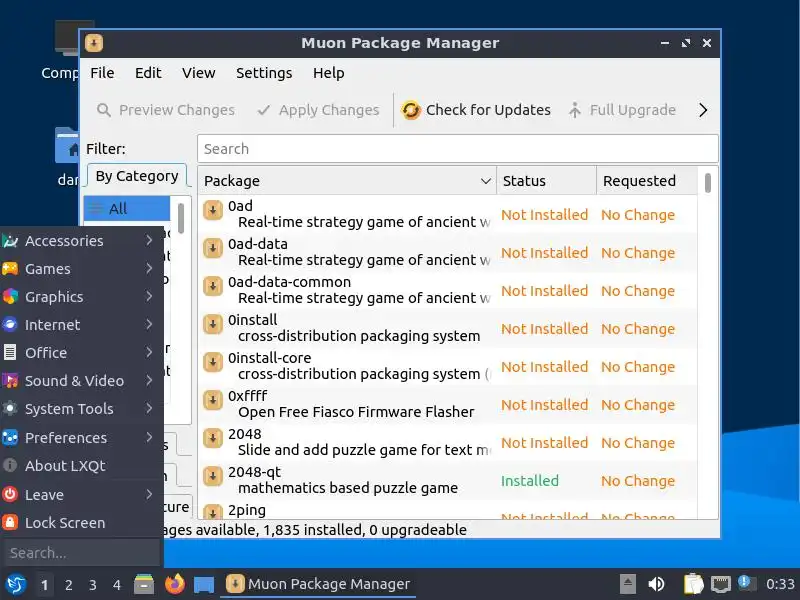Viewport: 800px width, 600px height.
Task: Expand the Leave submenu
Action: coord(82,495)
